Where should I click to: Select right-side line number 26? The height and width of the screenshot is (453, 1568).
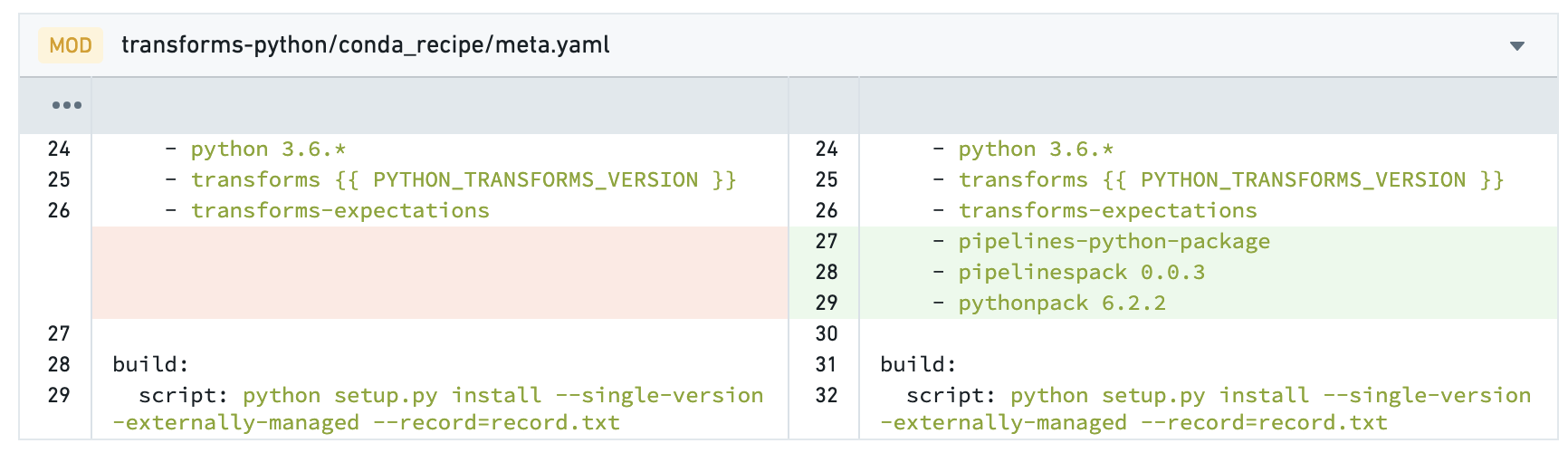[827, 210]
